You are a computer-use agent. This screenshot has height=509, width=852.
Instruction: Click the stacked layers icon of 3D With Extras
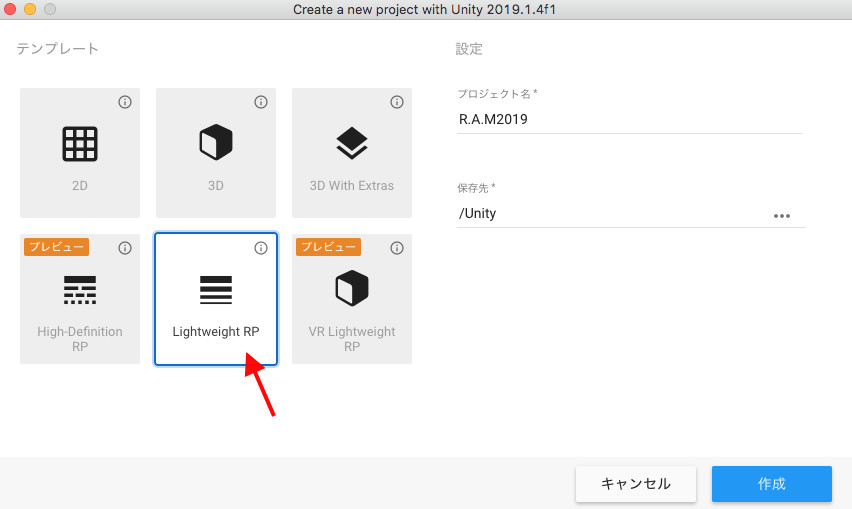352,143
